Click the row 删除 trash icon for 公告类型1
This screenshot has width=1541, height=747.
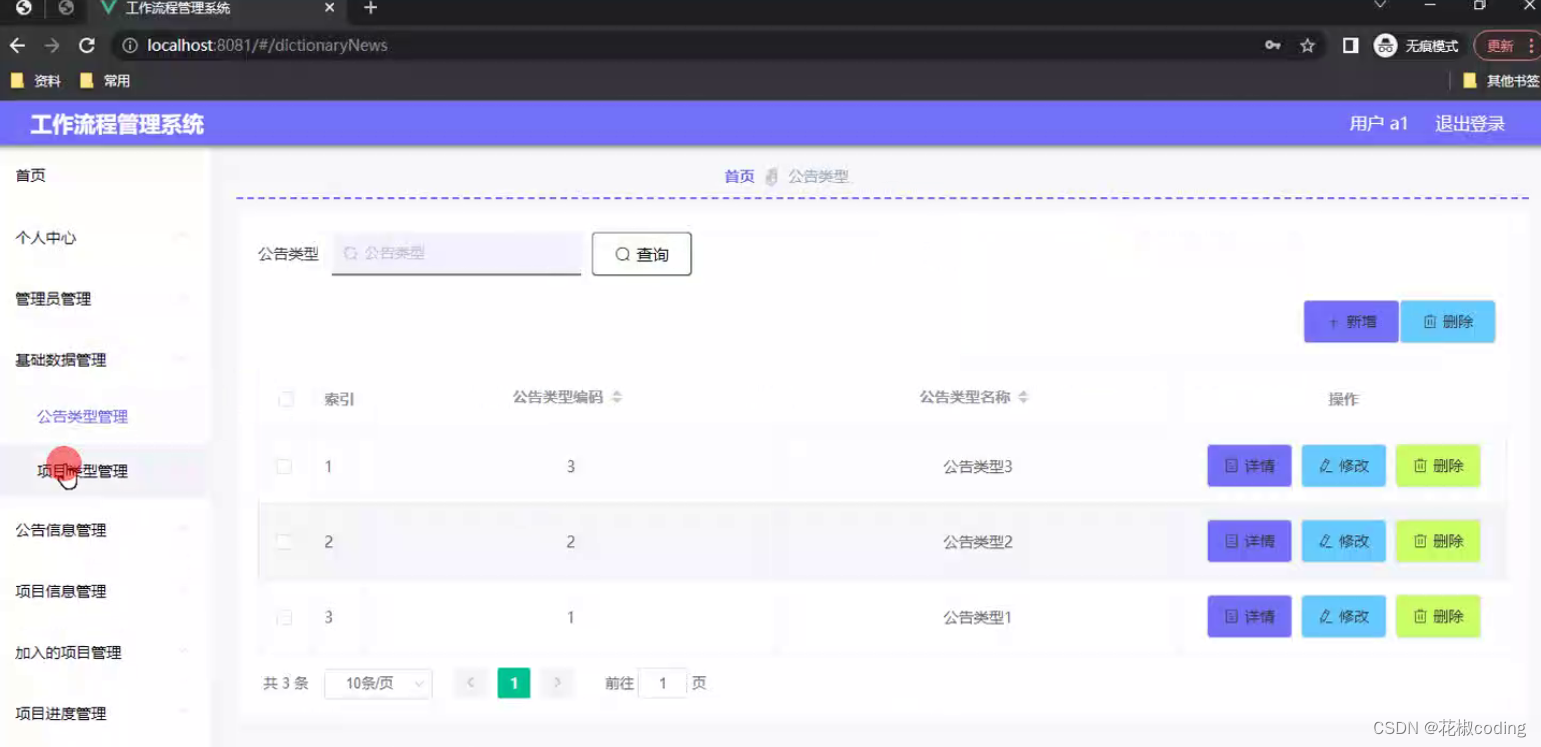1421,616
